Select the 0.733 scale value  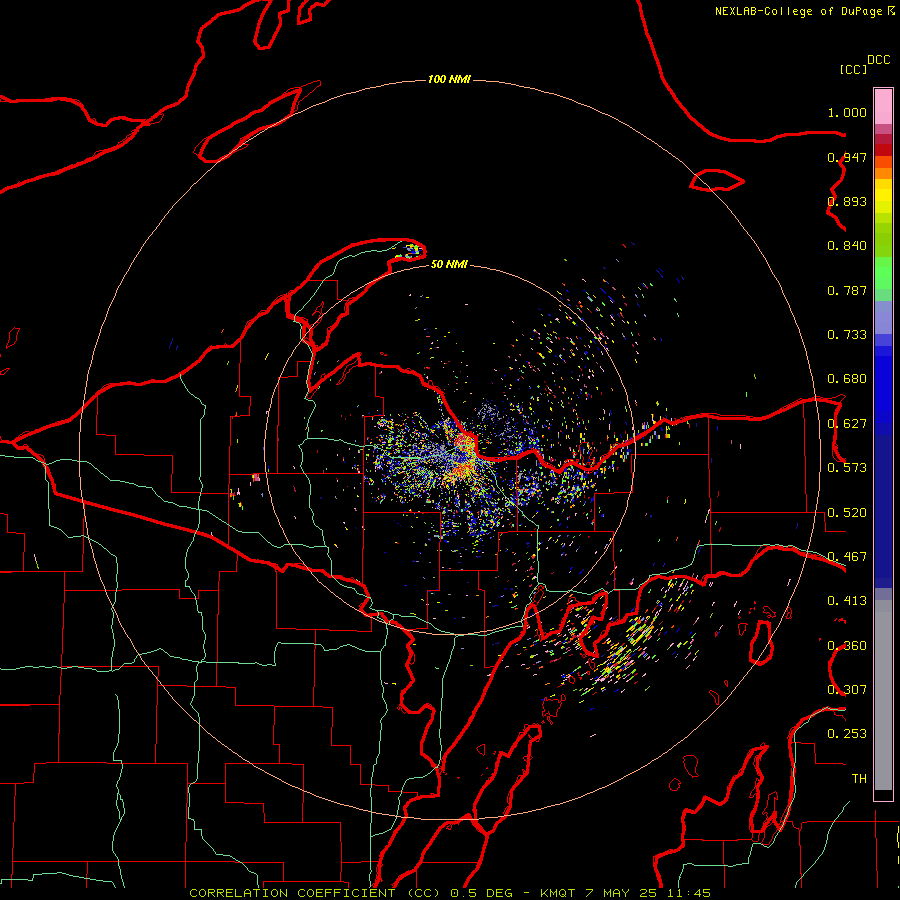click(x=847, y=335)
